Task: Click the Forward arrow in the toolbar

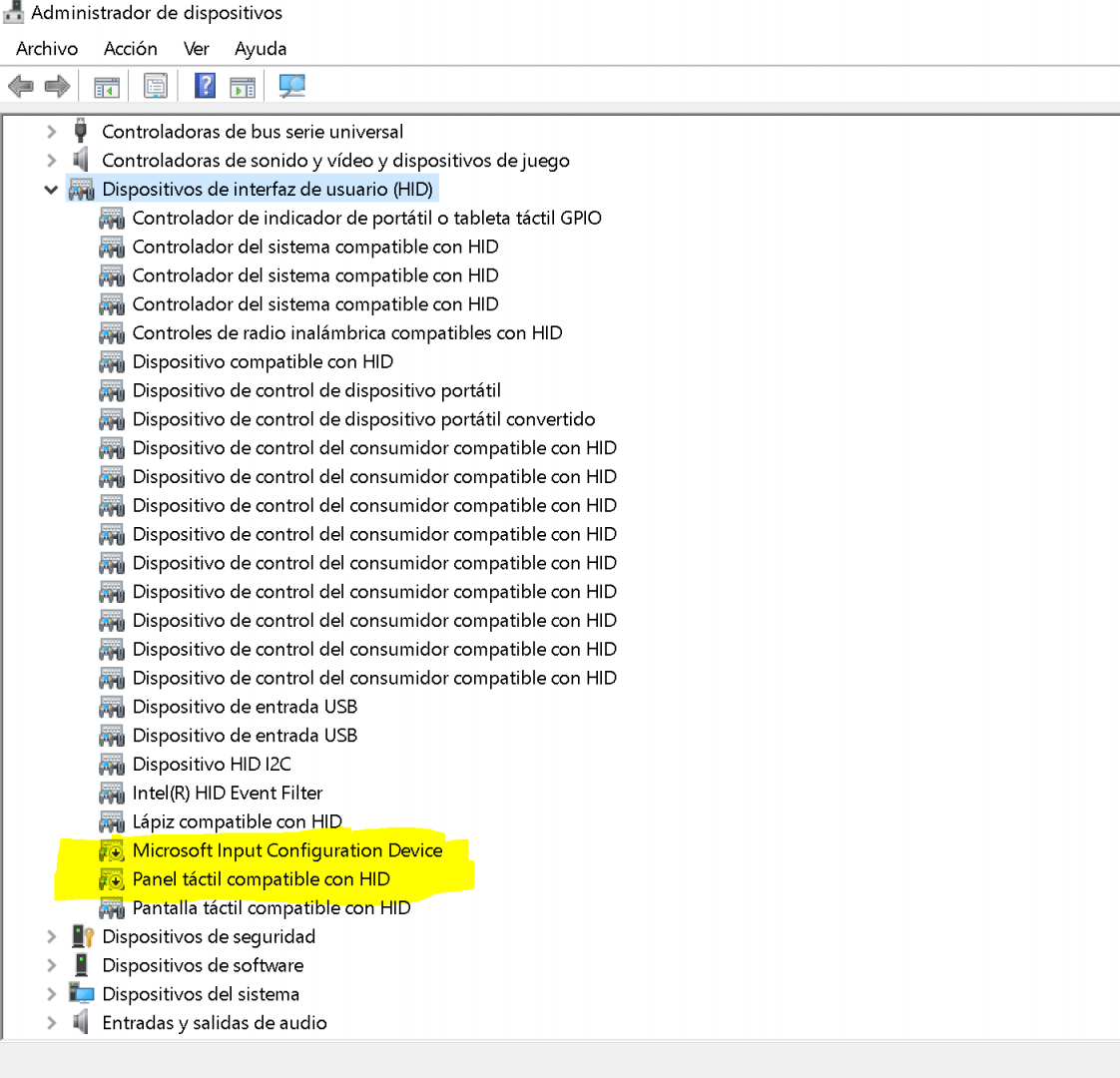Action: [x=58, y=87]
